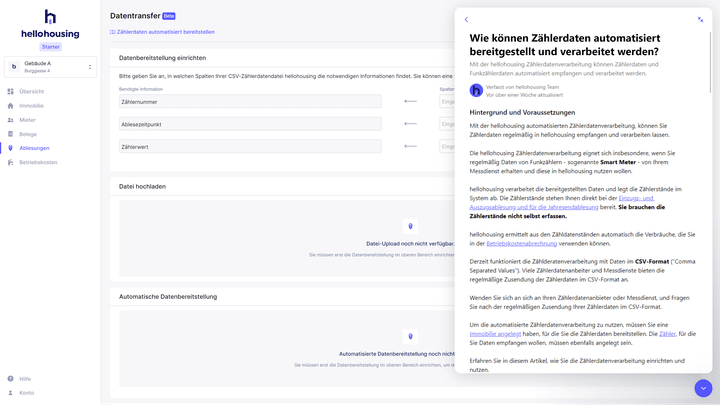720x405 pixels.
Task: Click the upload icon in Datei hochladen
Action: (411, 226)
